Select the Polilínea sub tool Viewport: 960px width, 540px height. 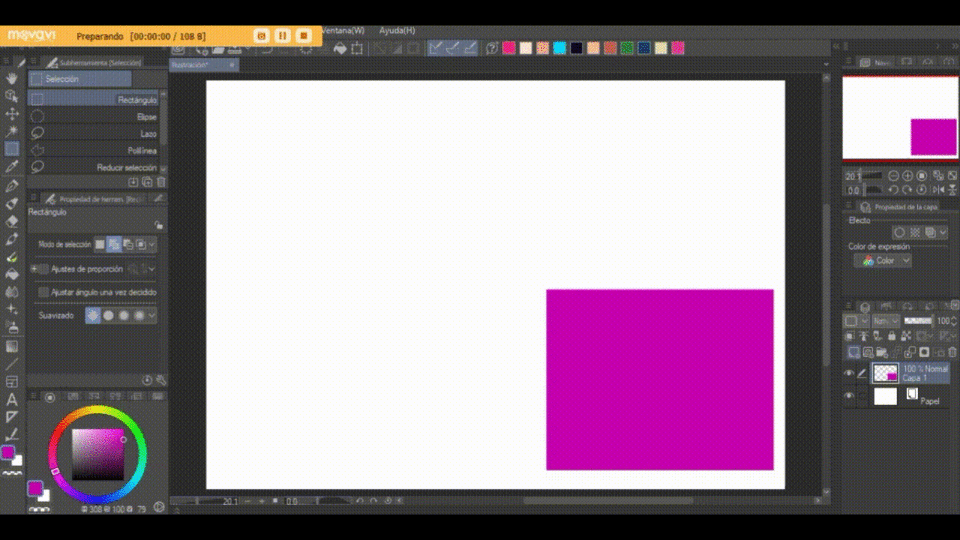coord(93,150)
